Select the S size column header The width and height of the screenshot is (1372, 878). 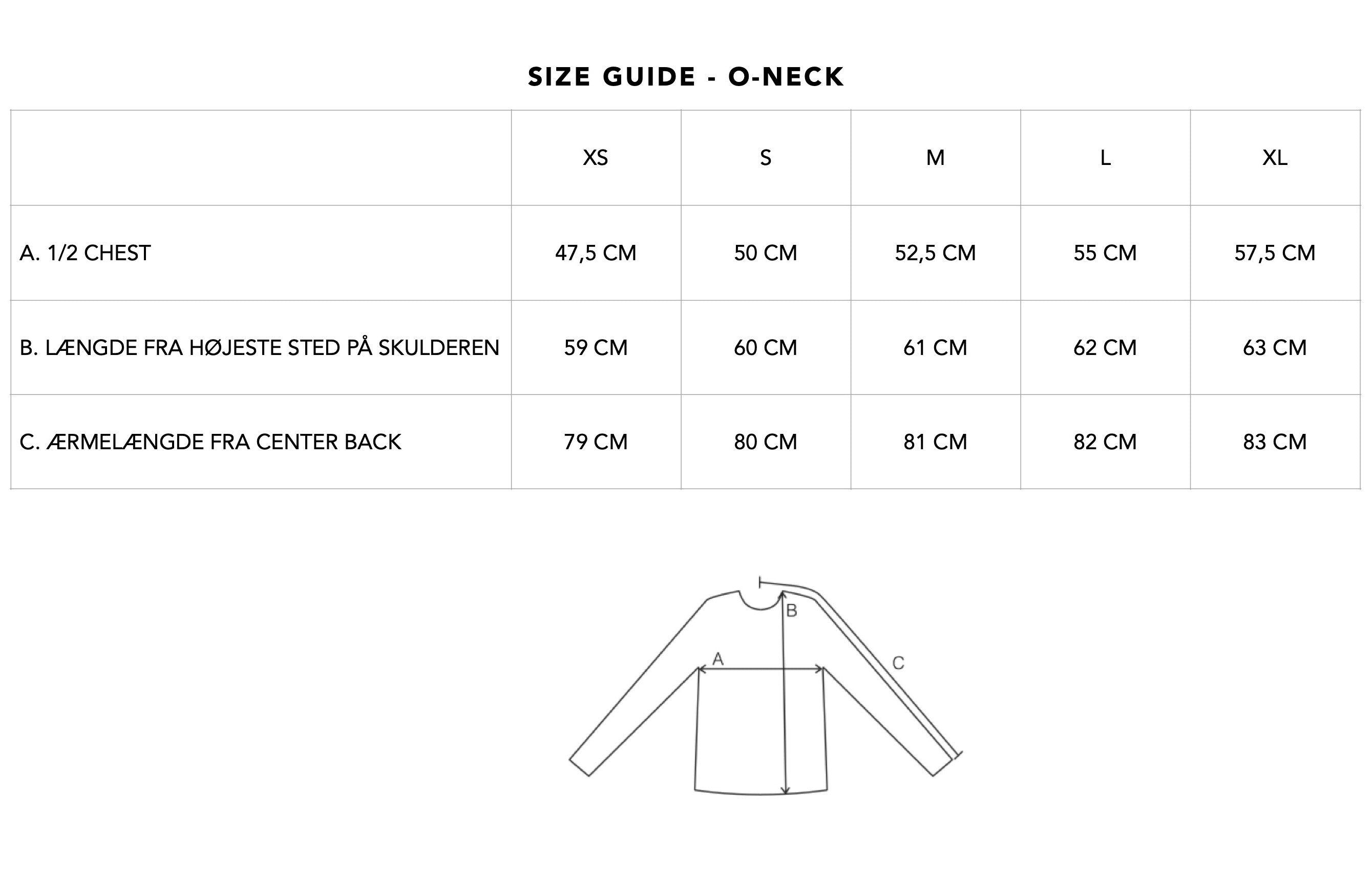point(766,158)
